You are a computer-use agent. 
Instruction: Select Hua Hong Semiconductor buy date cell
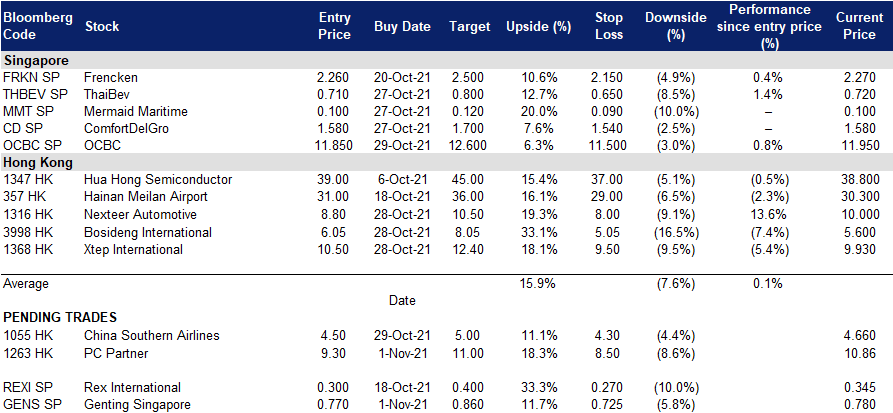point(403,180)
